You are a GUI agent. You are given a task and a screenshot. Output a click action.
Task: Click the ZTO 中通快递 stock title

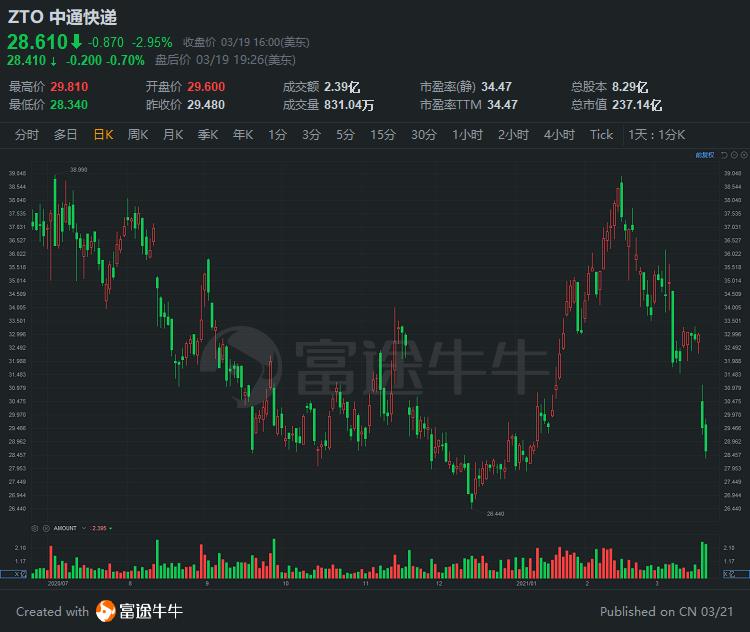62,17
